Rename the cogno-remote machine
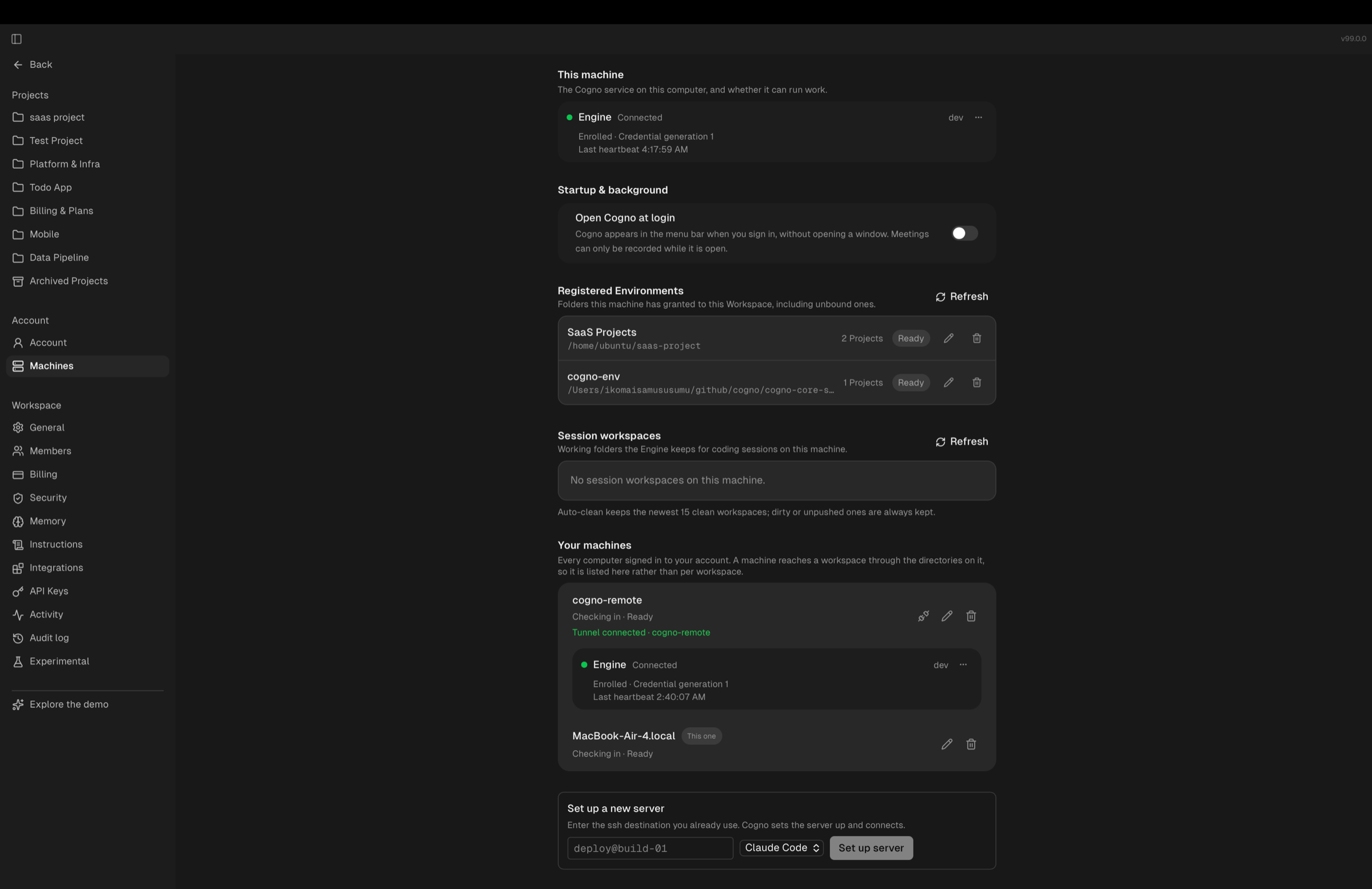Image resolution: width=1372 pixels, height=889 pixels. pos(947,616)
